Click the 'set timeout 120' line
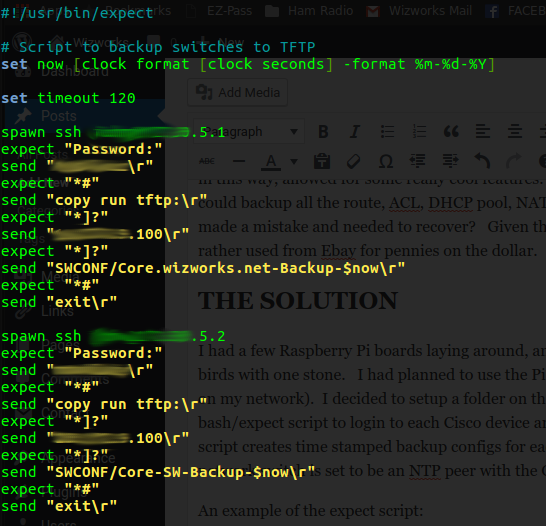The height and width of the screenshot is (526, 546). (68, 98)
